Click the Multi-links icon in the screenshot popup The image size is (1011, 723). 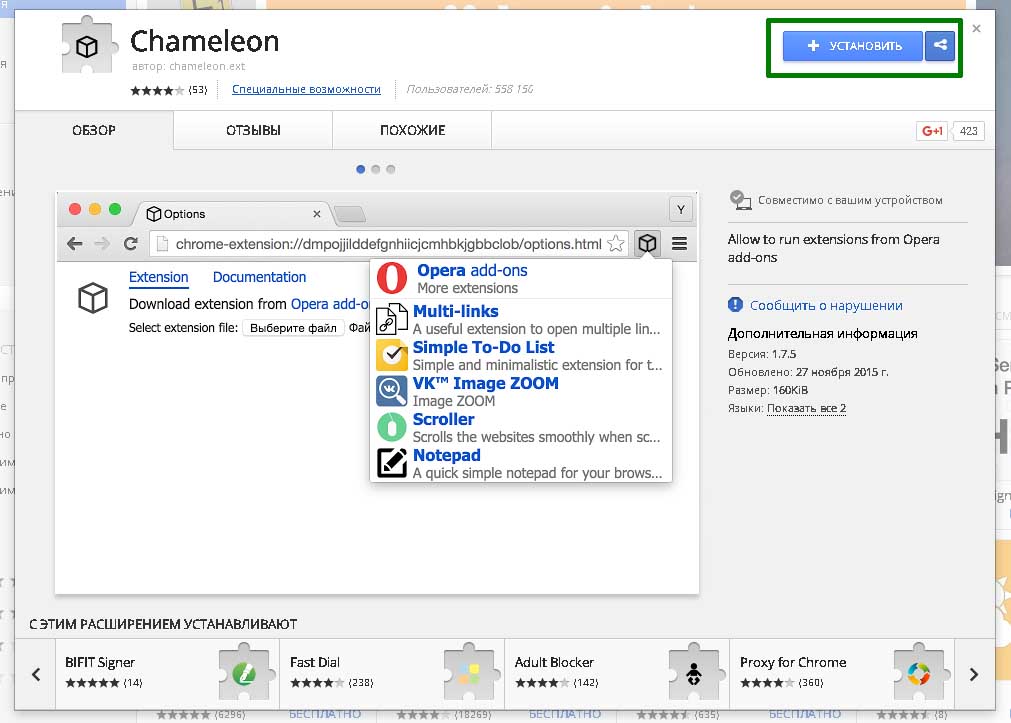point(391,319)
